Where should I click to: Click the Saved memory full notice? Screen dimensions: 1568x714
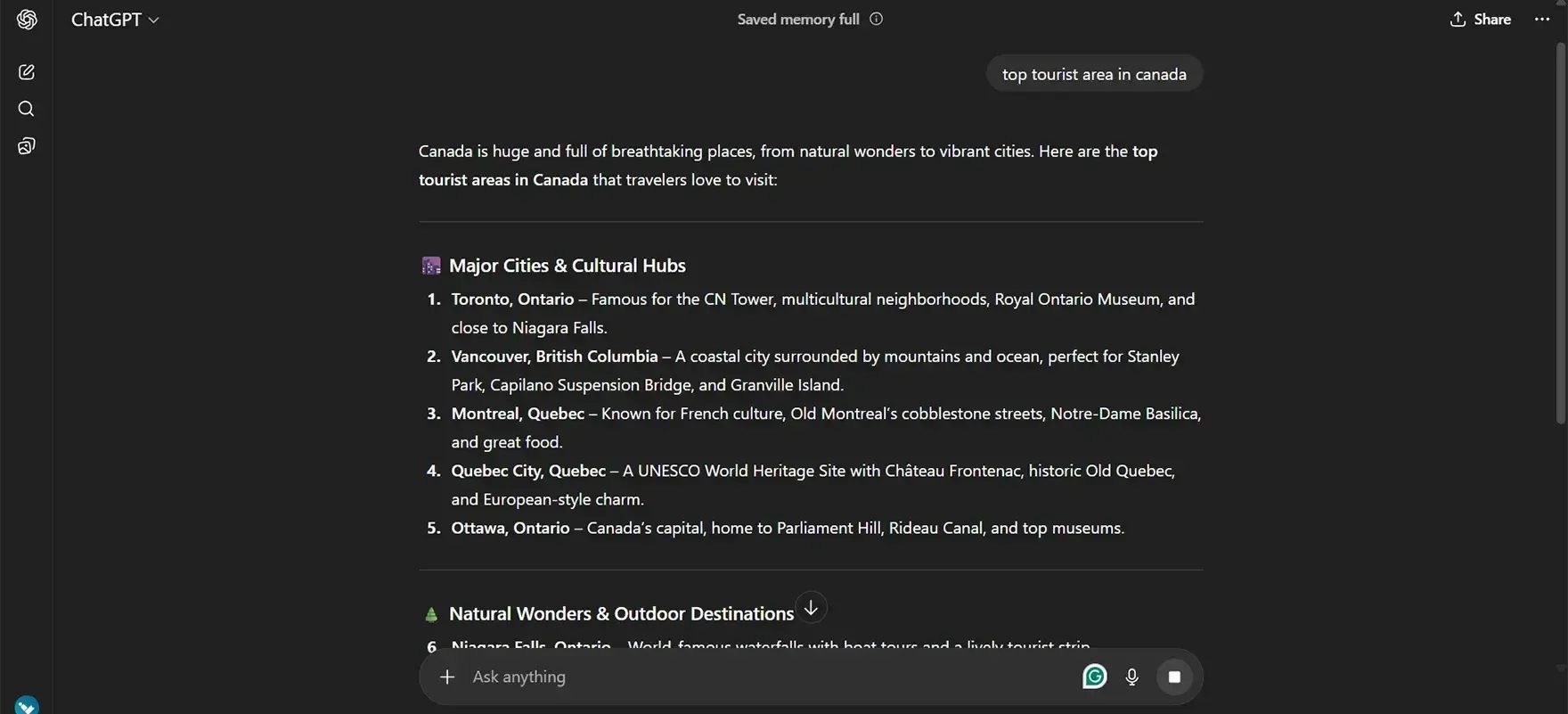point(798,19)
